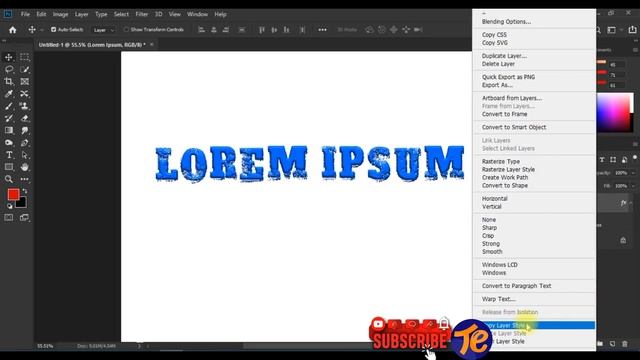Swap foreground and background colors
The height and width of the screenshot is (360, 640).
click(25, 191)
